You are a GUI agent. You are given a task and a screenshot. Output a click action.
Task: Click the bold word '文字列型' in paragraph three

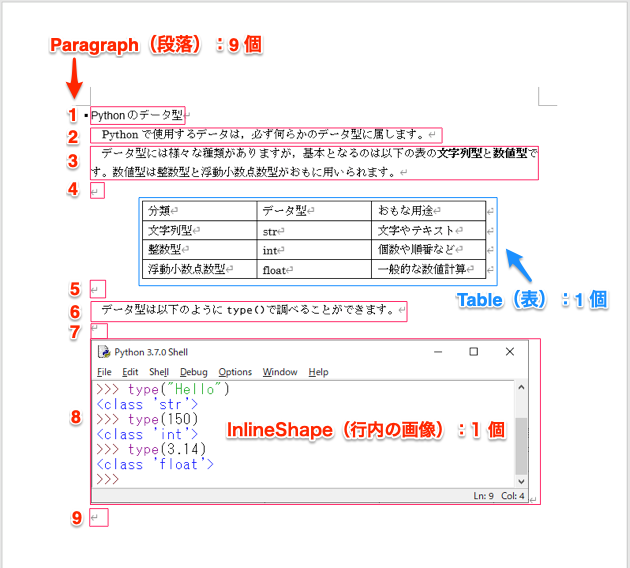point(459,153)
